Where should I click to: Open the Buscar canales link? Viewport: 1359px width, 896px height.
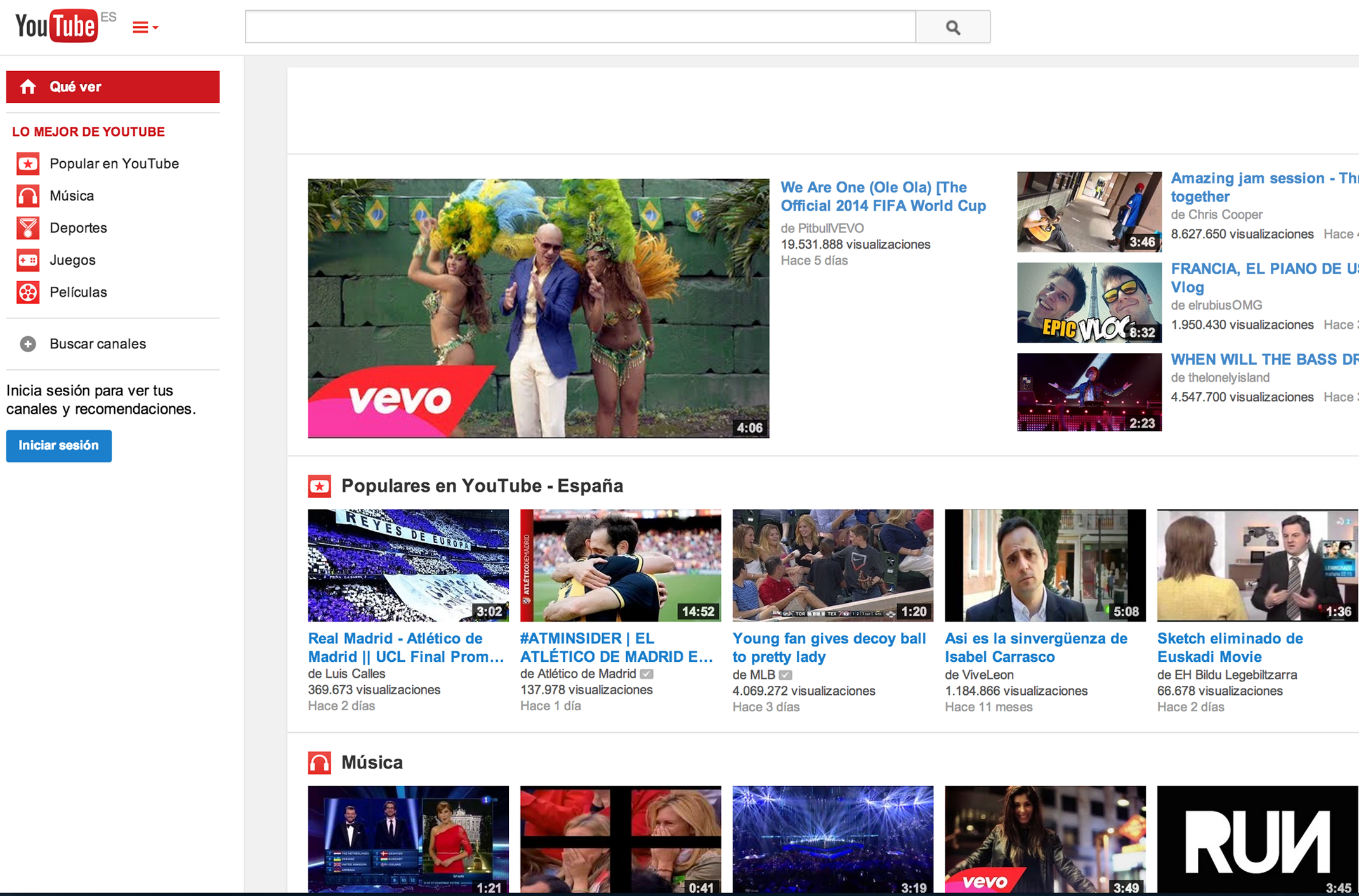click(98, 344)
